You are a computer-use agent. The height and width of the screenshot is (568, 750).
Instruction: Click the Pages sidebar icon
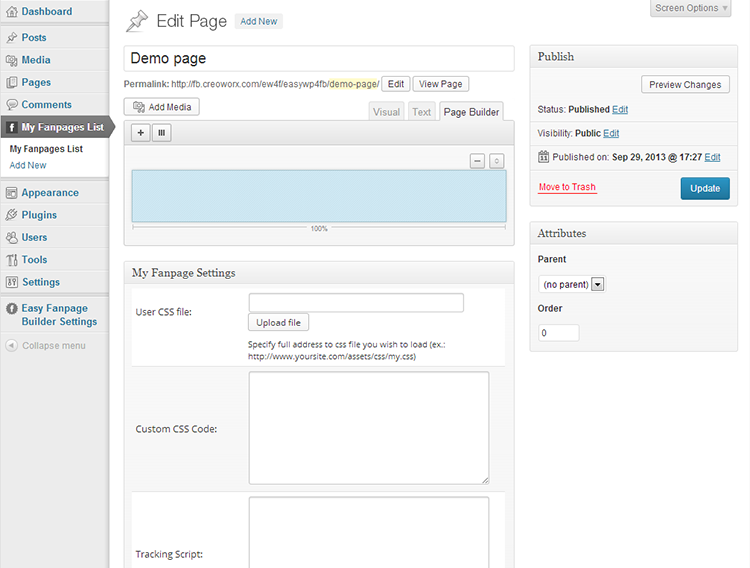[11, 82]
